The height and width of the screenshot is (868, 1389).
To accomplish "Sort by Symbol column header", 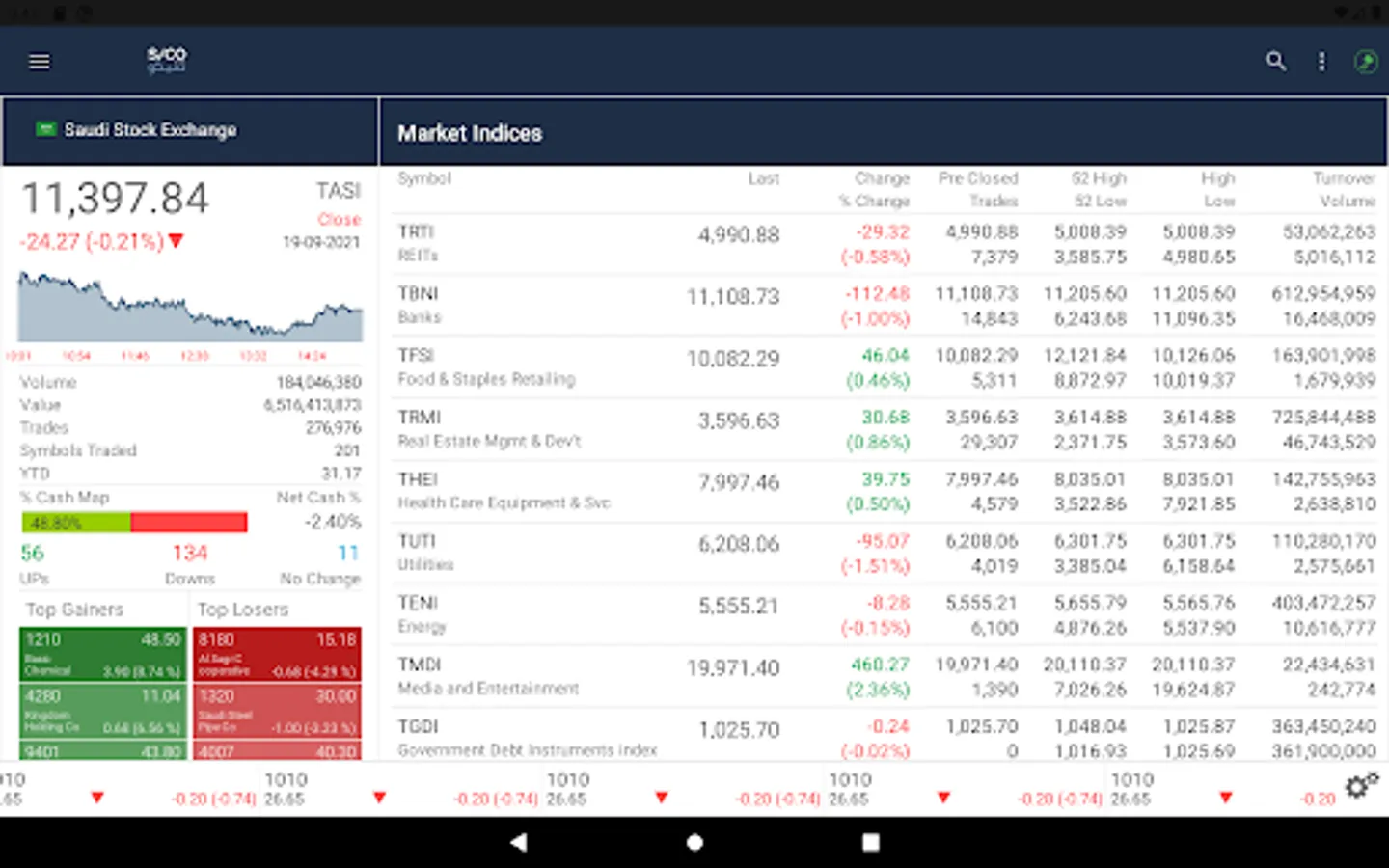I will pyautogui.click(x=424, y=178).
